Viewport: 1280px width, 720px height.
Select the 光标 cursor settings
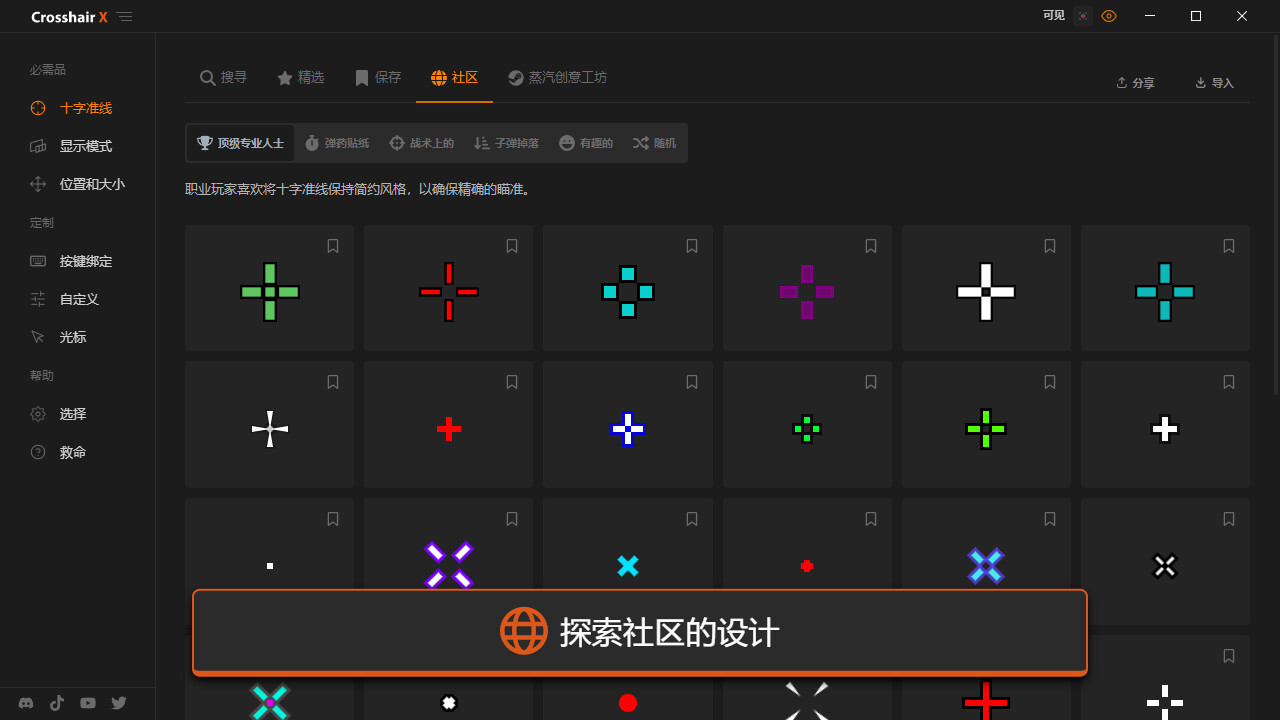[73, 337]
